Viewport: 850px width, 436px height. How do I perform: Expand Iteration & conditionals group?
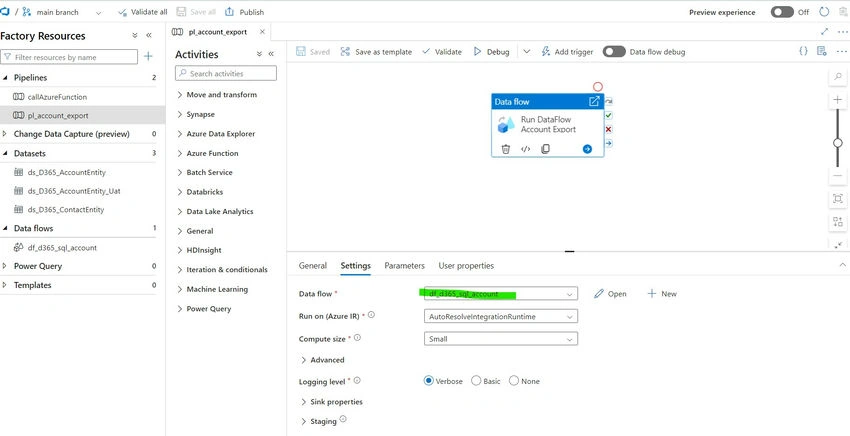[222, 270]
